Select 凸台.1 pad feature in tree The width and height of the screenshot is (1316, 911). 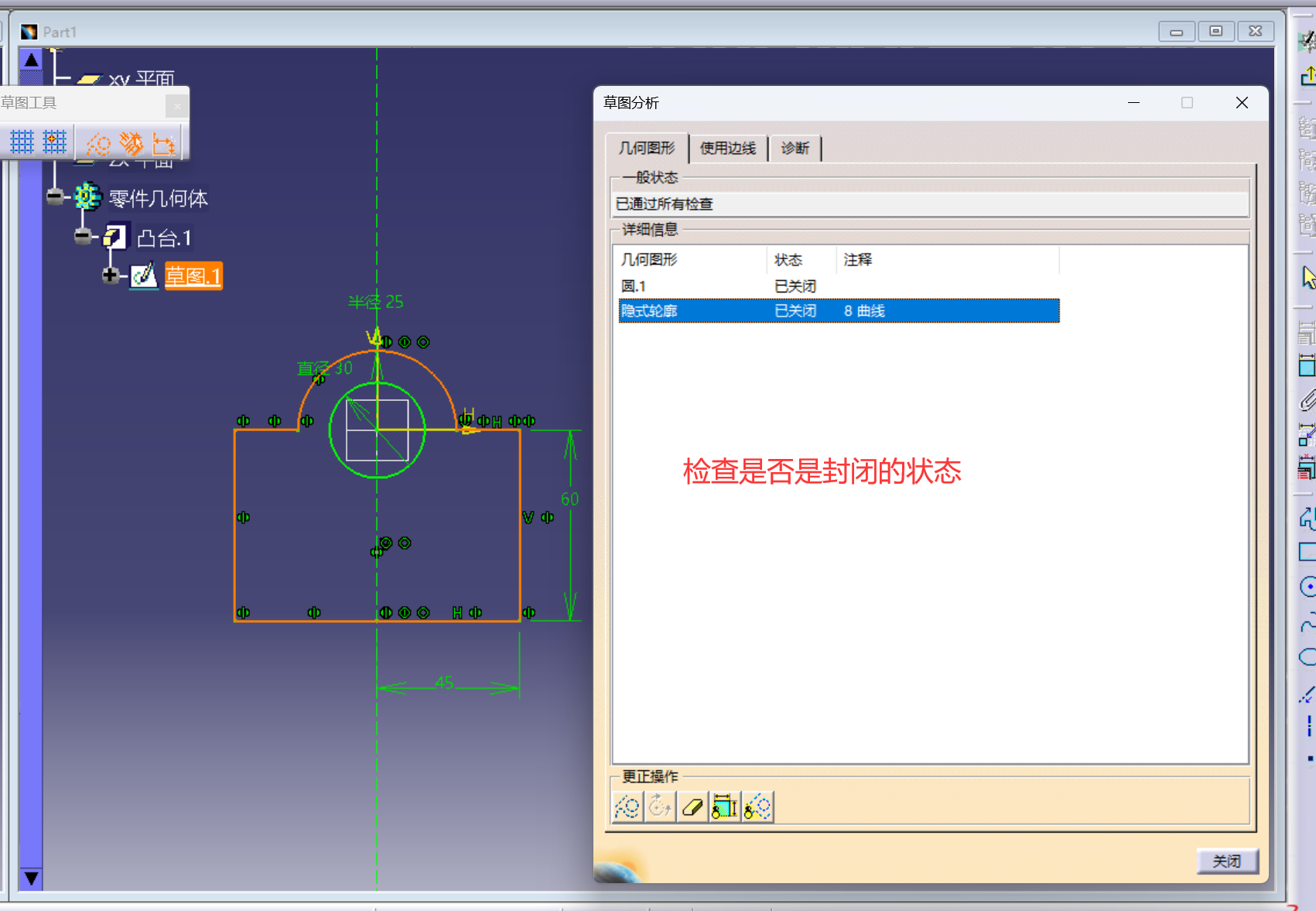pyautogui.click(x=164, y=238)
